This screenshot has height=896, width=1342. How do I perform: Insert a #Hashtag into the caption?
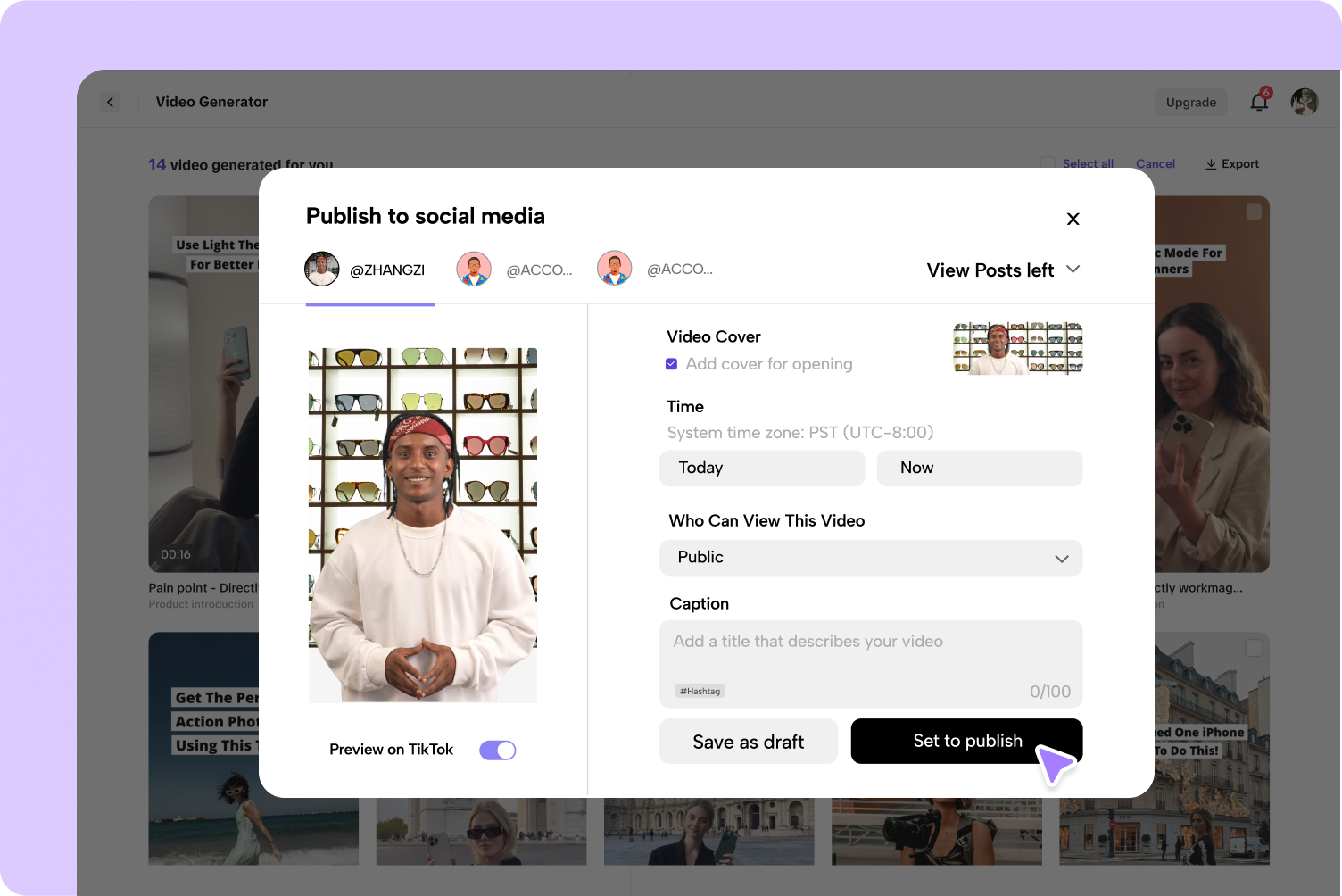pyautogui.click(x=700, y=691)
